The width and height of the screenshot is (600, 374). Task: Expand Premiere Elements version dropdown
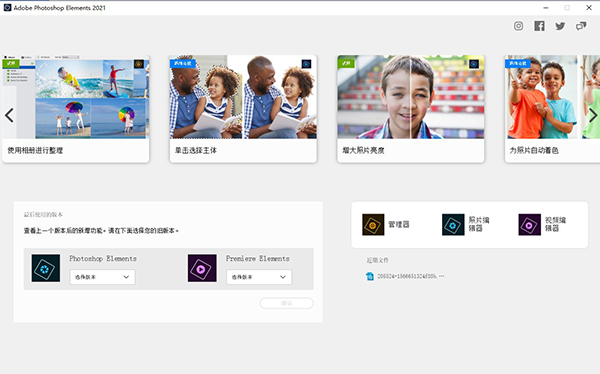click(x=259, y=277)
